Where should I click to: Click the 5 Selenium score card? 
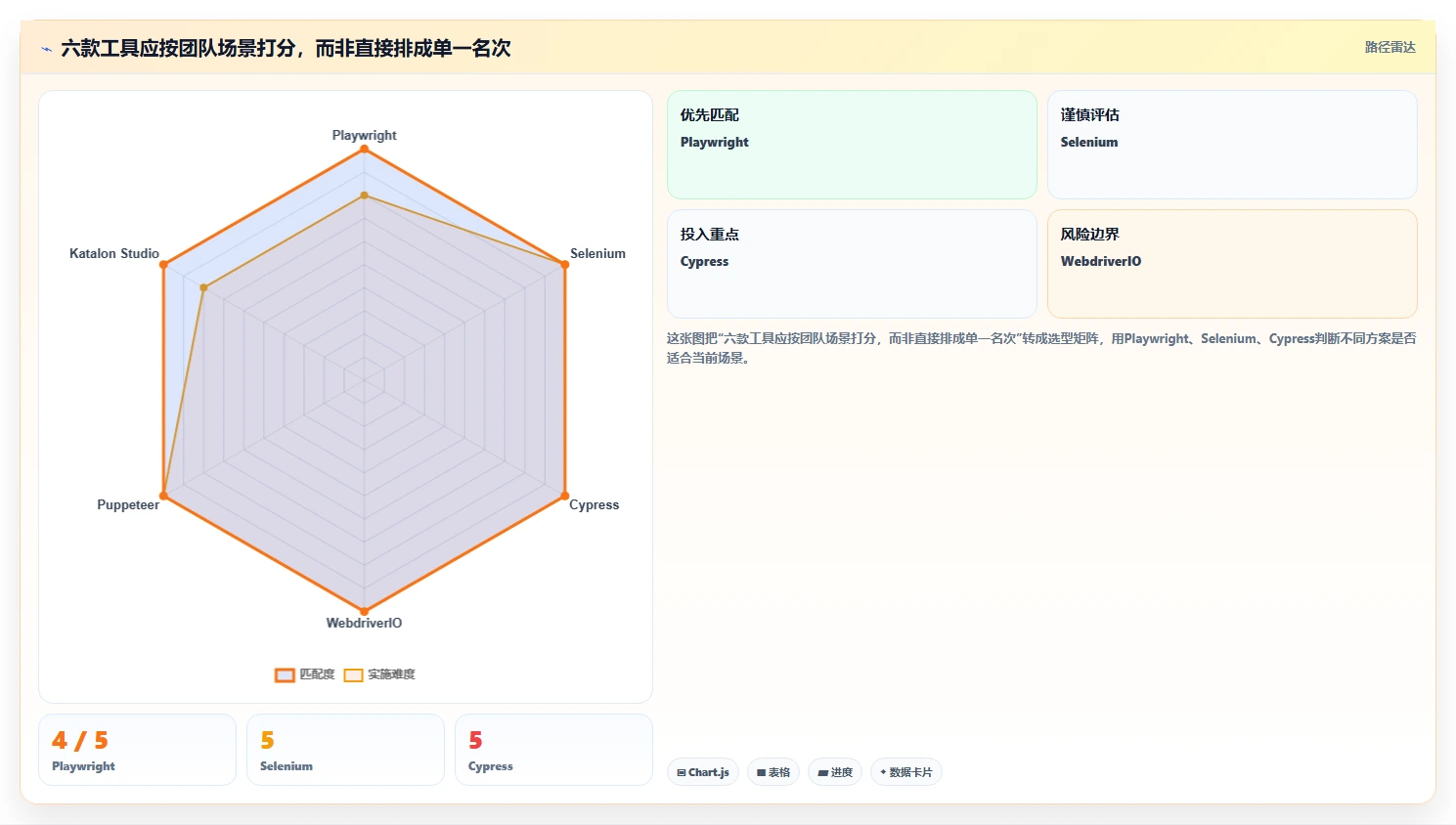(x=345, y=750)
